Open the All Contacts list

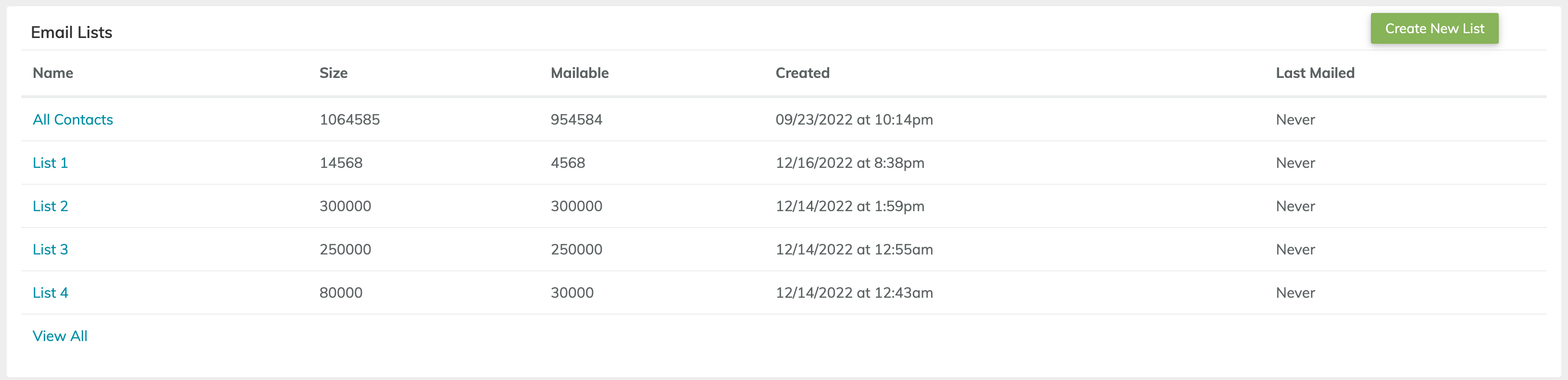73,119
